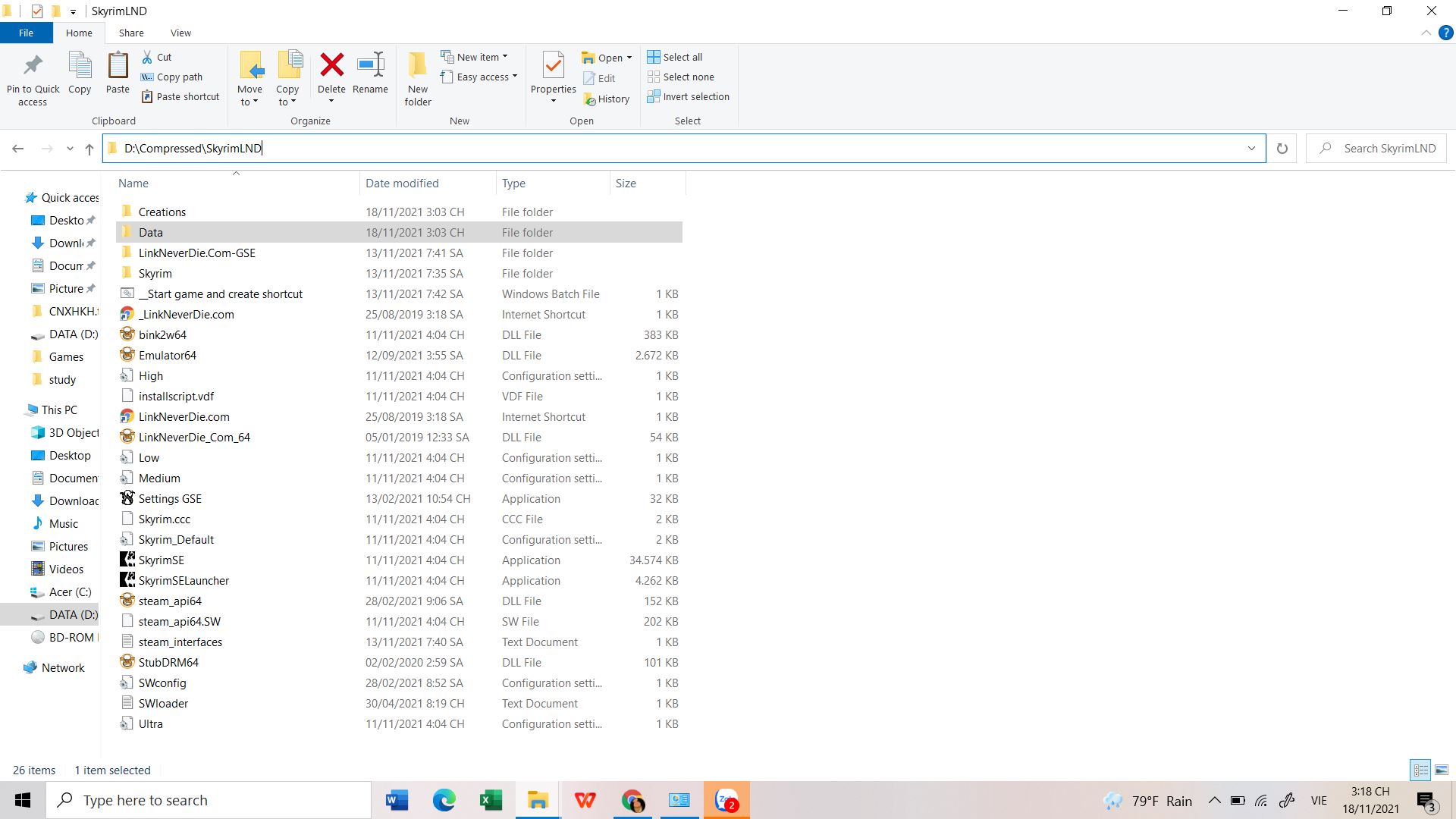The height and width of the screenshot is (819, 1456).
Task: Open the File menu tab
Action: (26, 33)
